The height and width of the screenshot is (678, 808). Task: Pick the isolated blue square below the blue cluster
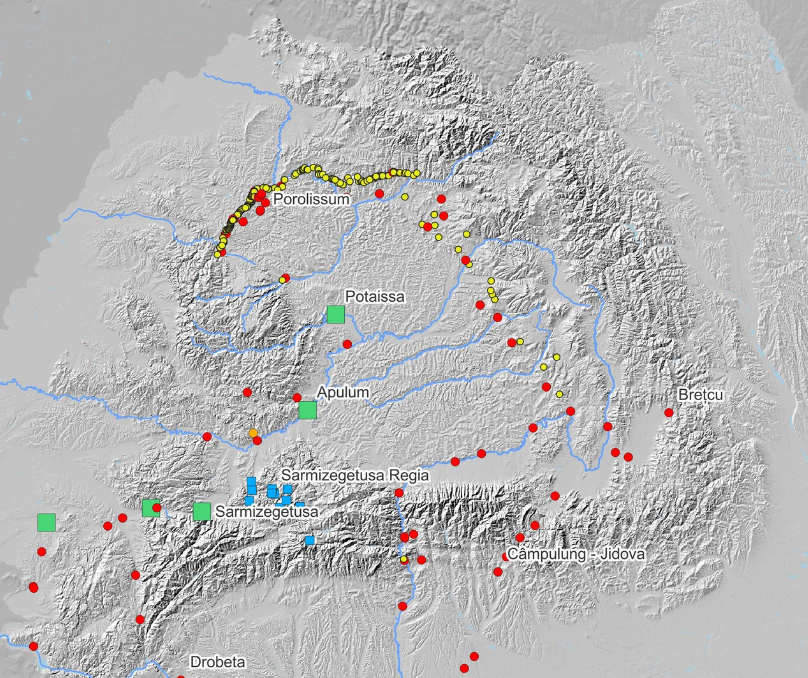tap(310, 540)
